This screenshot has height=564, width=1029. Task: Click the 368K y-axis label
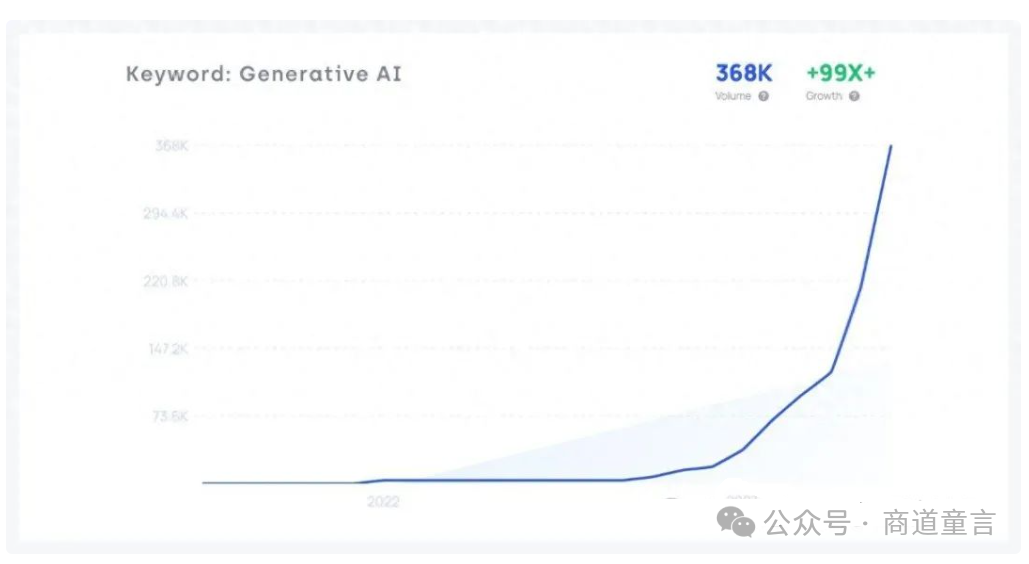point(172,146)
